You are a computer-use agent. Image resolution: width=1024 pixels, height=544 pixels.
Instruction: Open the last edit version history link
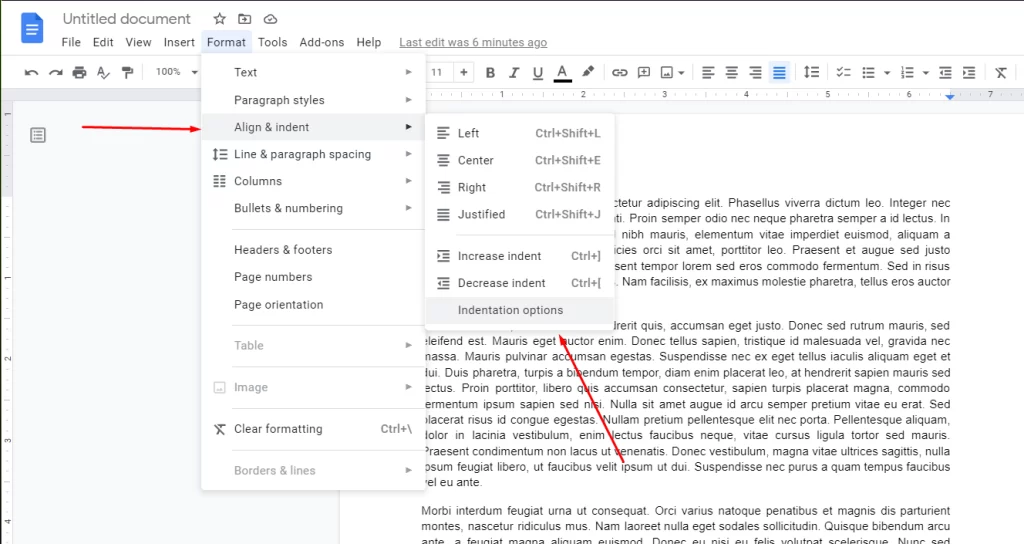pos(473,42)
